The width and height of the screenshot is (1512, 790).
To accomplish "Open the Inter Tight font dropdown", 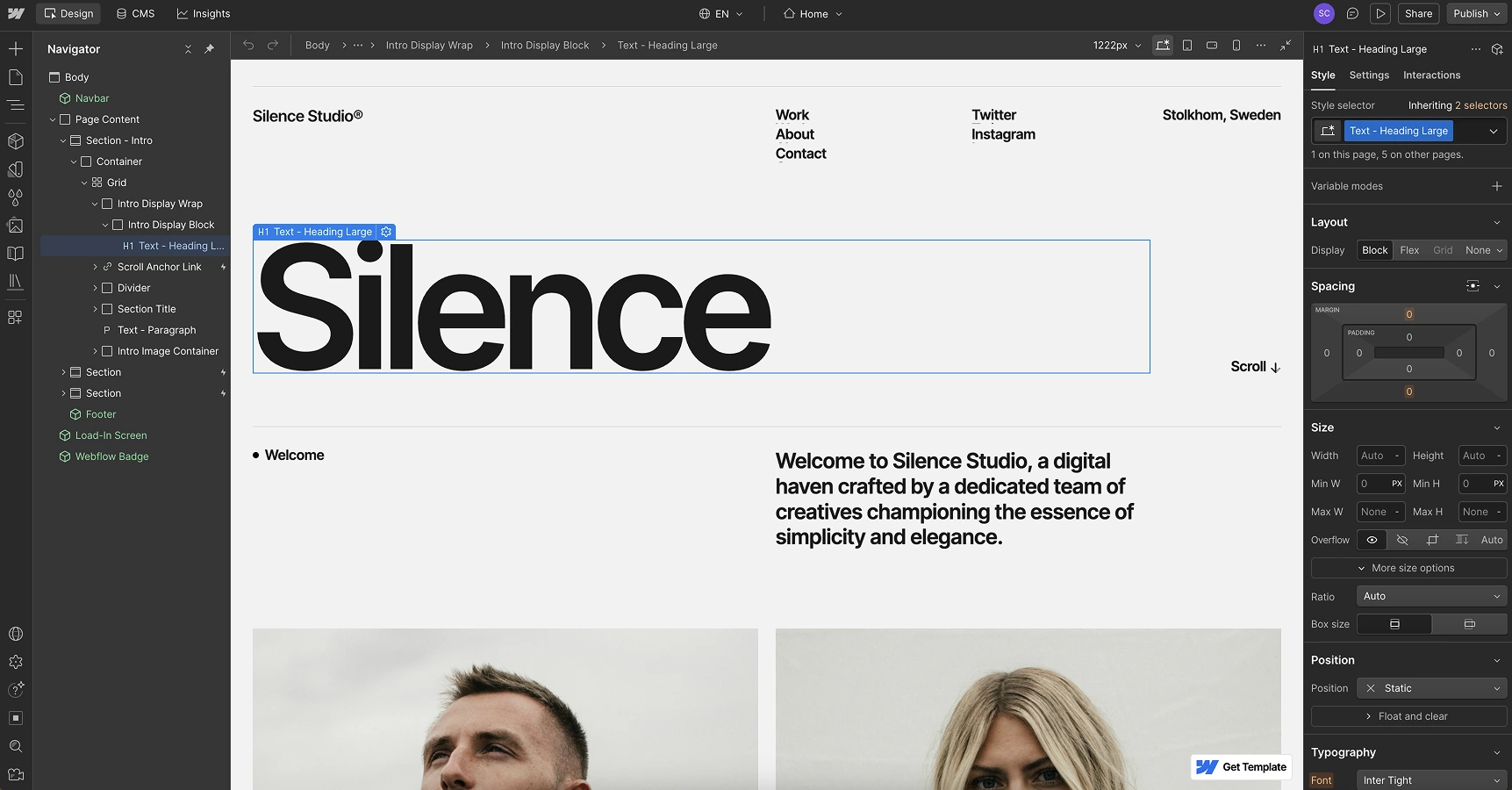I will 1431,780.
